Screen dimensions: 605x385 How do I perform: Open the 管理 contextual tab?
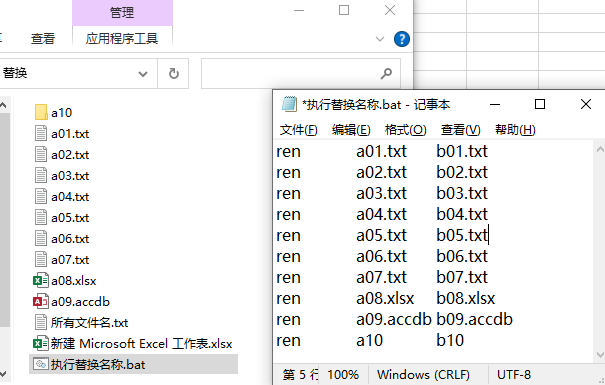122,13
